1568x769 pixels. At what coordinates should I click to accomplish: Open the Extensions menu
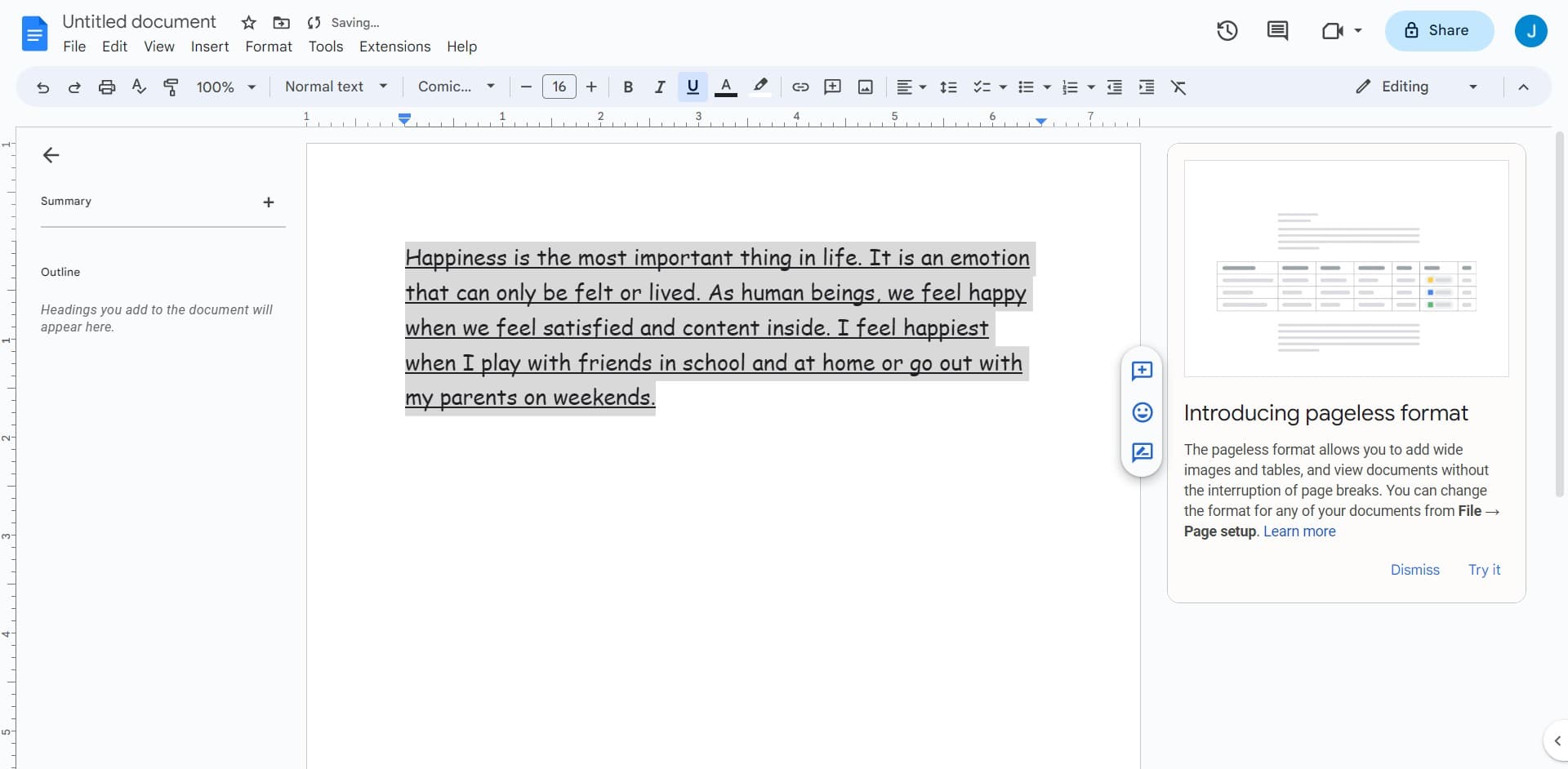(394, 47)
